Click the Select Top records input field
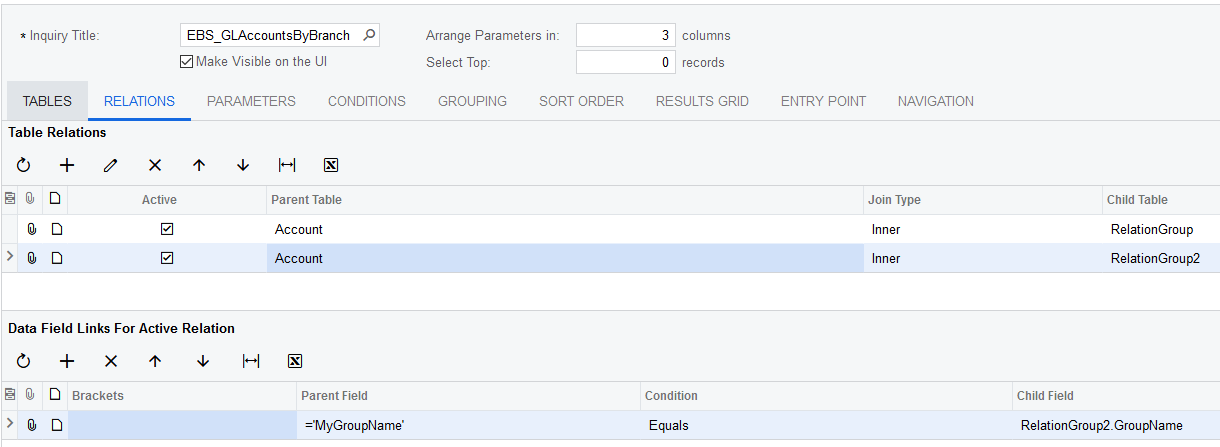Image resolution: width=1220 pixels, height=447 pixels. click(626, 62)
